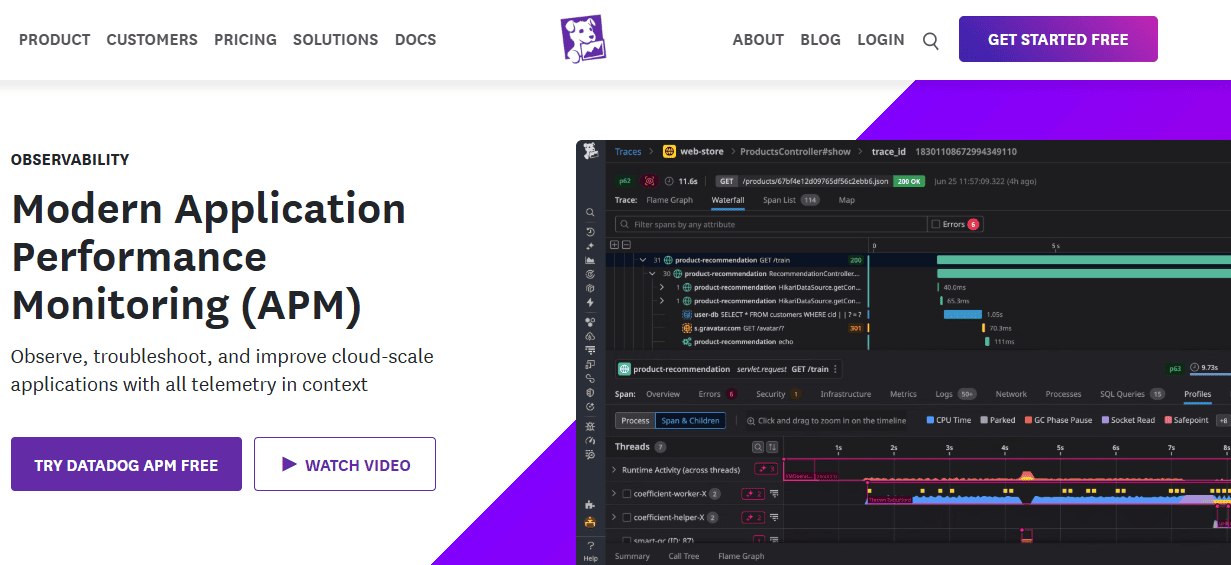The image size is (1231, 565).
Task: Click the GC Phase Pause legend swatch
Action: pos(1028,421)
